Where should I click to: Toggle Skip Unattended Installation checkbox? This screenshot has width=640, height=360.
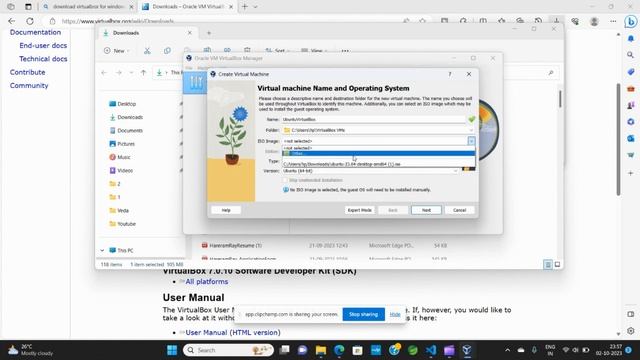pos(286,180)
